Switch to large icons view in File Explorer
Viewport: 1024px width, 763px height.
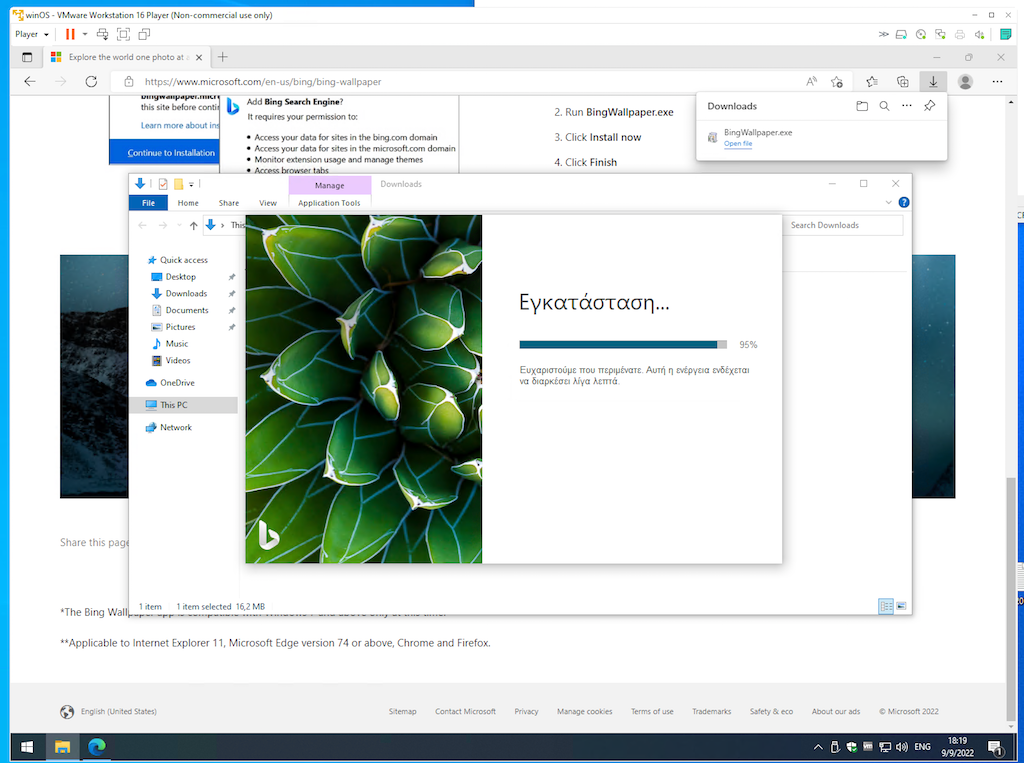coord(901,606)
